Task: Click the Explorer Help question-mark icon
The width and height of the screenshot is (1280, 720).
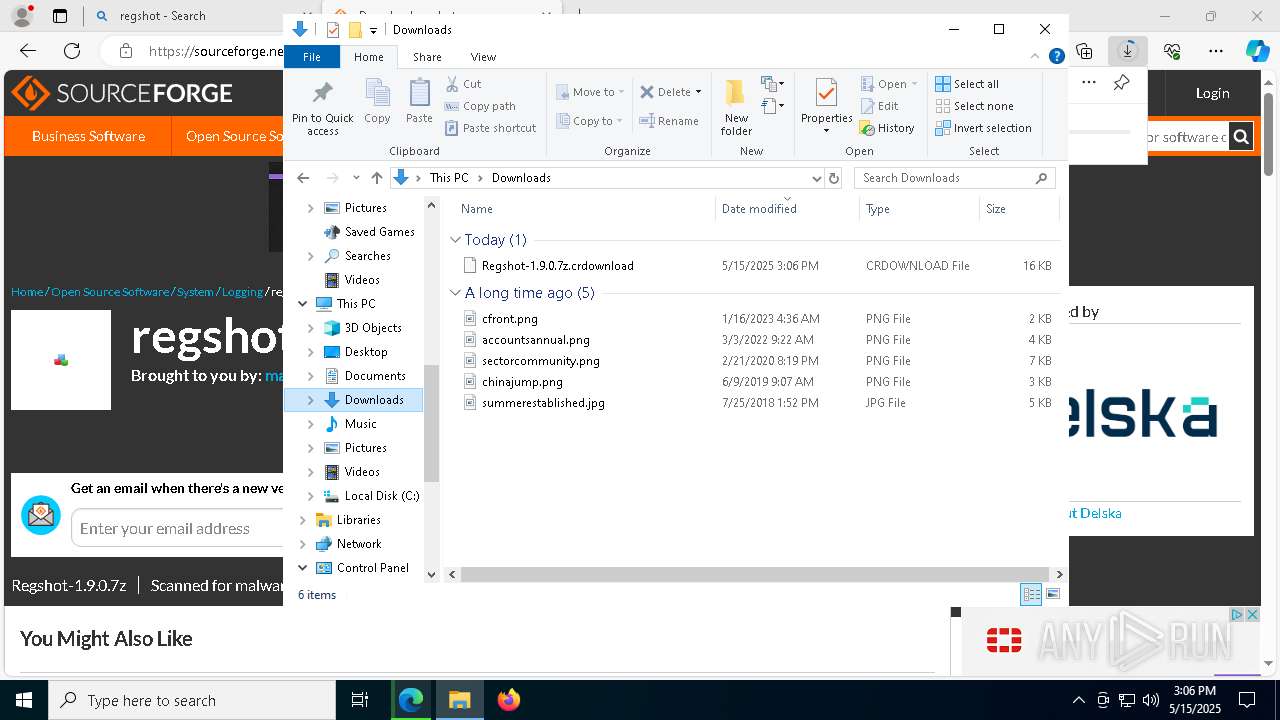Action: pyautogui.click(x=1056, y=57)
